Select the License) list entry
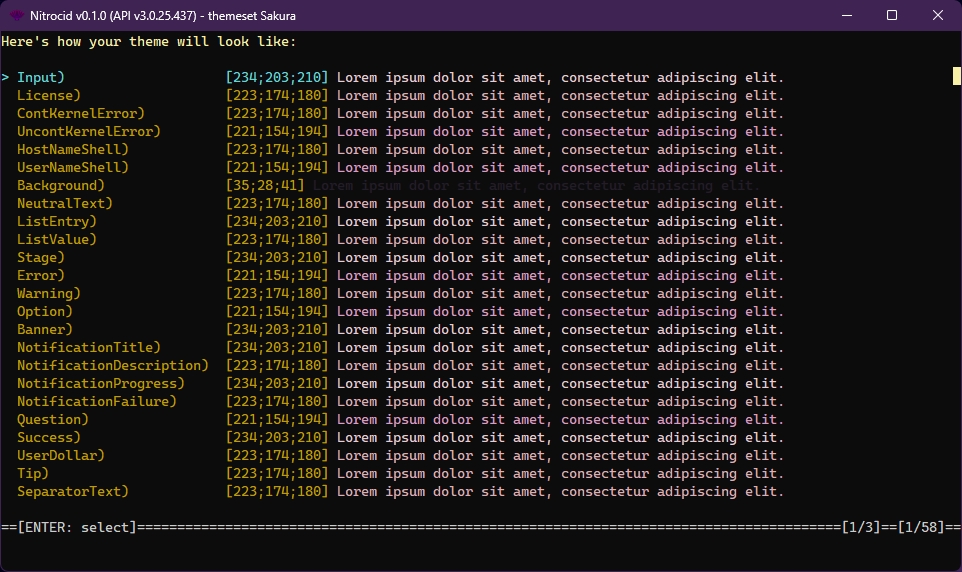 [49, 95]
